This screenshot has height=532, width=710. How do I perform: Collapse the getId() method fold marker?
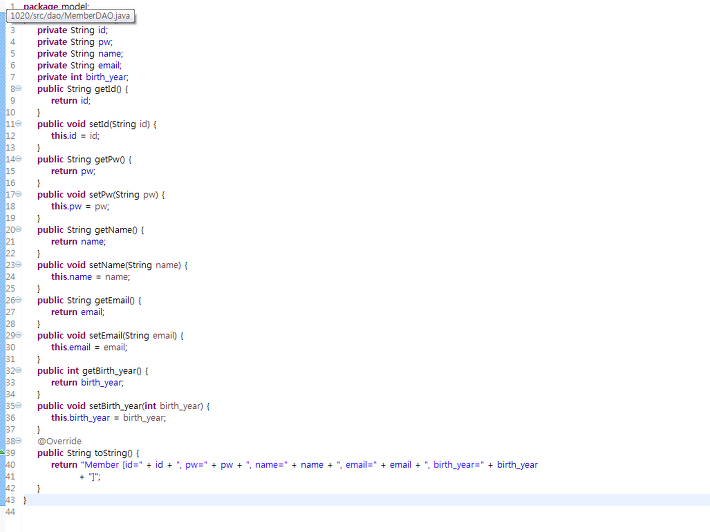tap(19, 88)
